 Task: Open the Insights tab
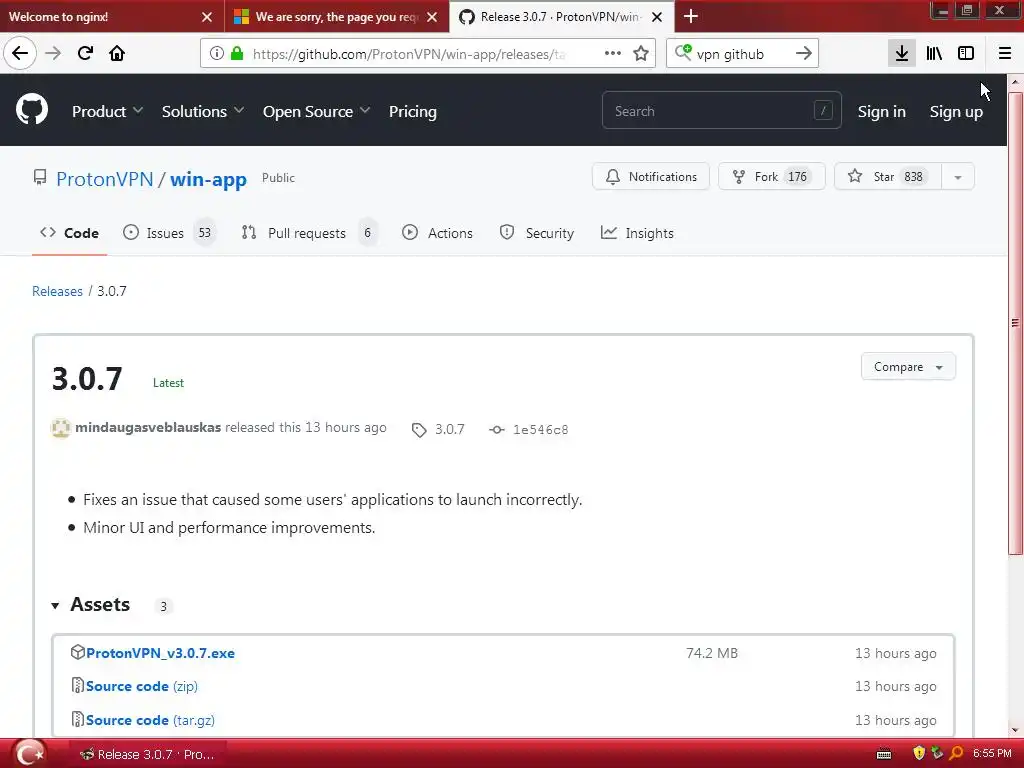[x=637, y=233]
